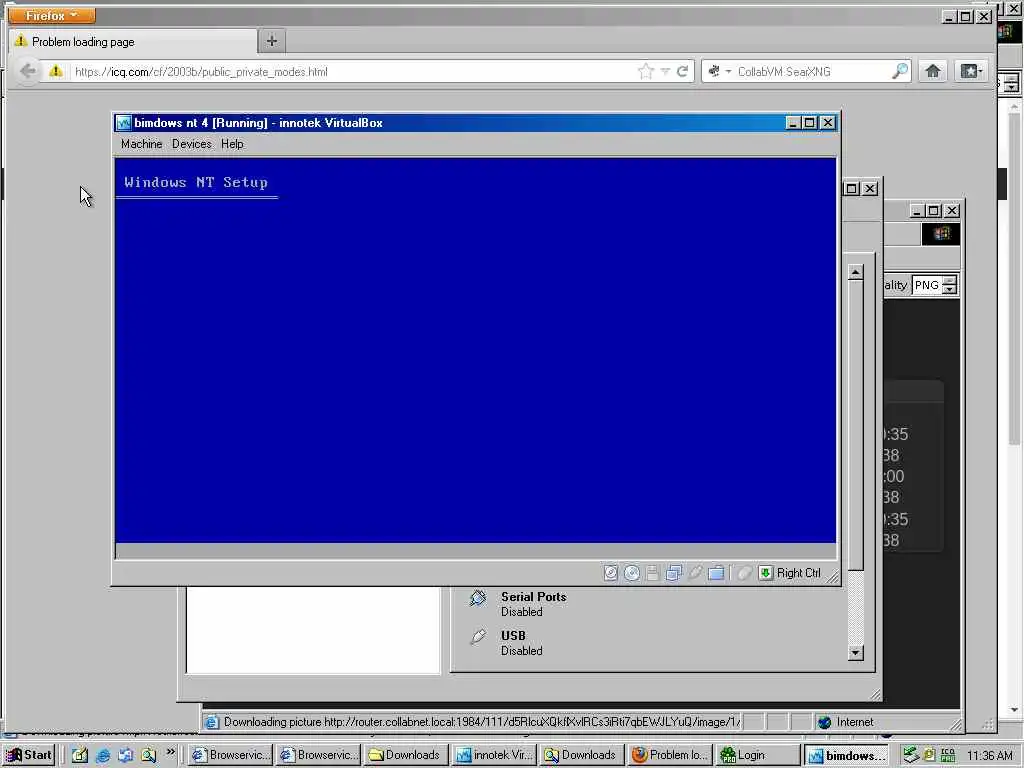Click the Internet security zone status icon
The height and width of the screenshot is (768, 1024).
tap(825, 722)
